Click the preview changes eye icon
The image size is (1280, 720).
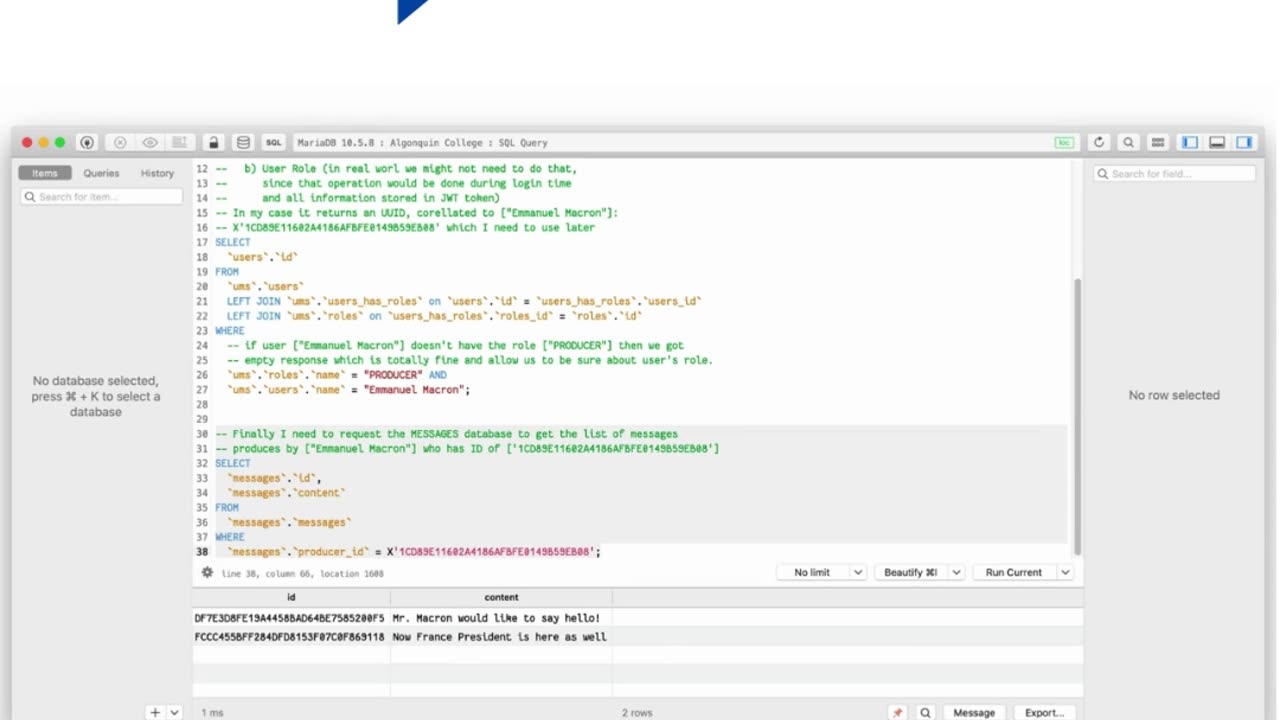pos(150,142)
